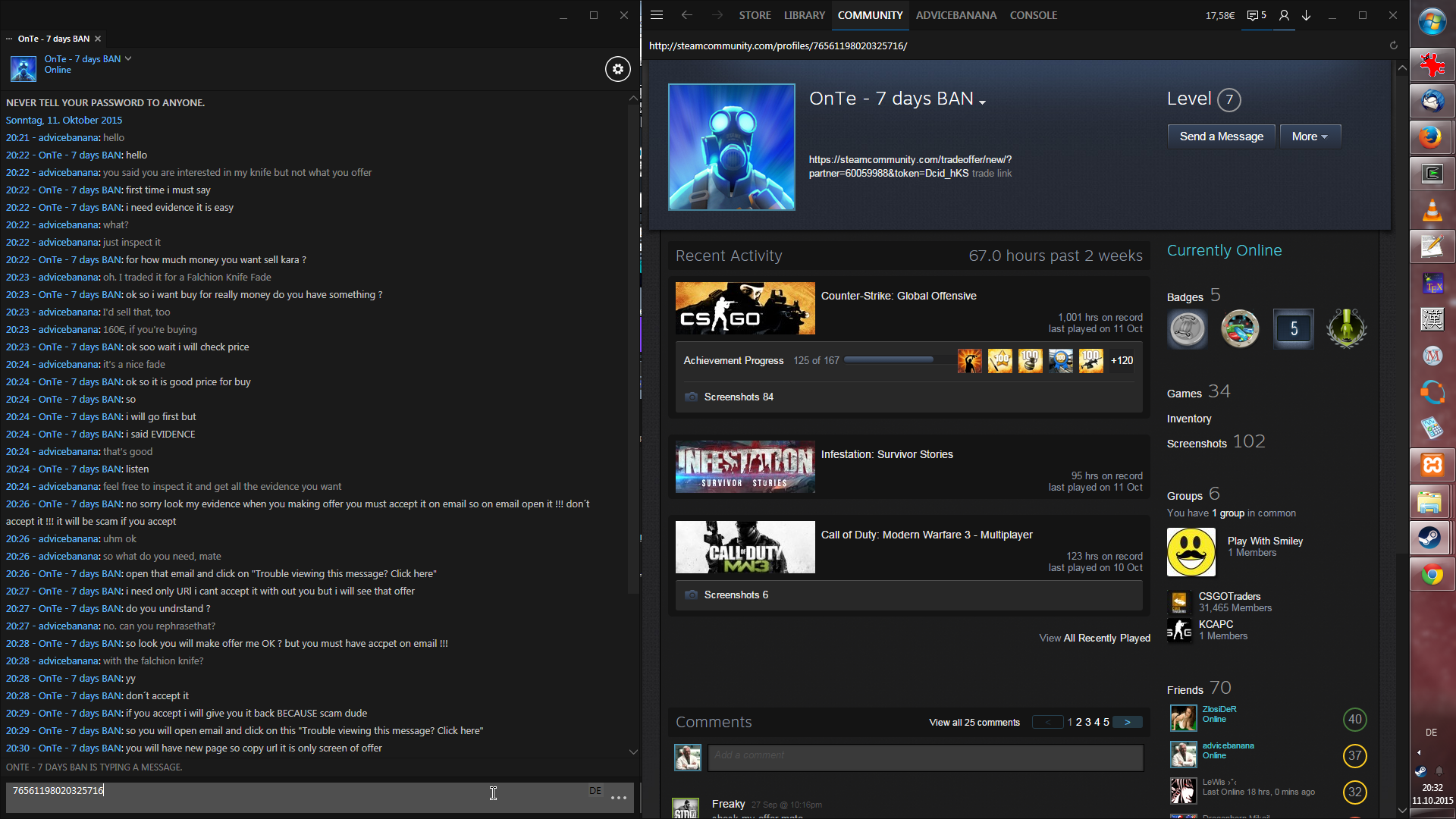Image resolution: width=1456 pixels, height=819 pixels.
Task: Open inbox notifications showing 5
Action: [1257, 15]
